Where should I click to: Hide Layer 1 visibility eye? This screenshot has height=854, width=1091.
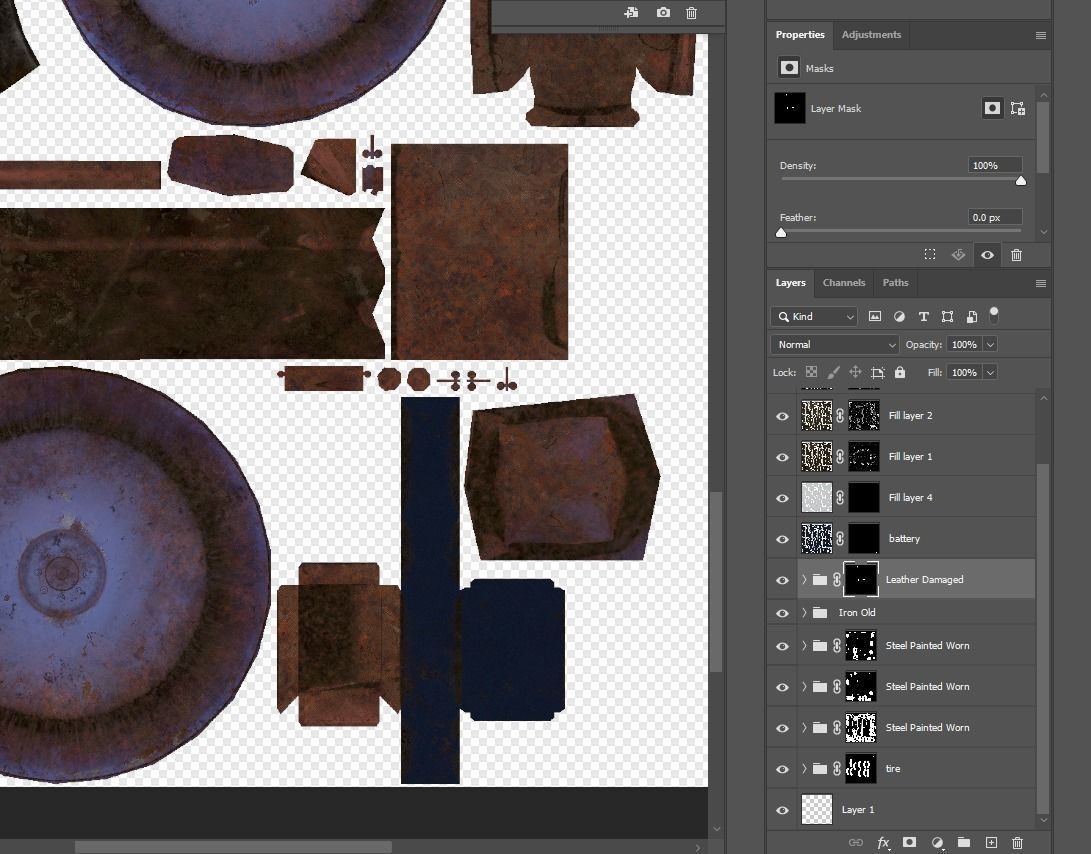pyautogui.click(x=782, y=810)
